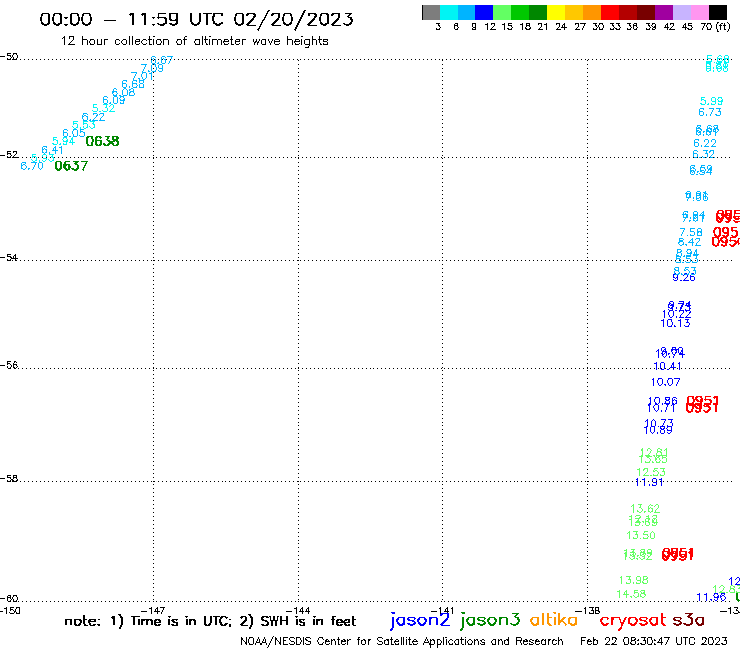Click the 6.05 wave height reading
740x650 pixels.
tap(74, 133)
